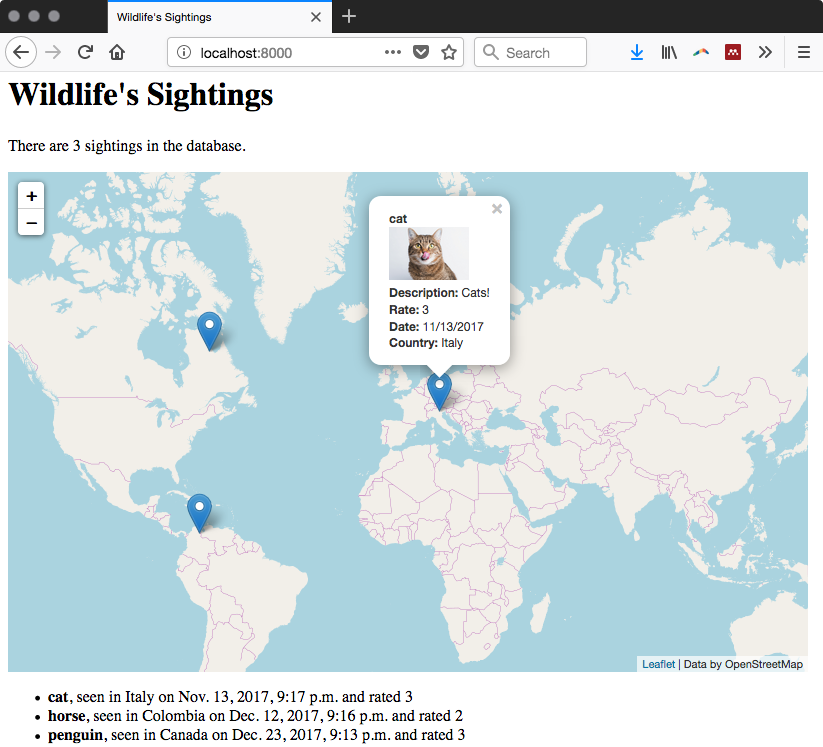The height and width of the screenshot is (747, 823).
Task: Open the Library bookshelf icon
Action: click(x=669, y=52)
